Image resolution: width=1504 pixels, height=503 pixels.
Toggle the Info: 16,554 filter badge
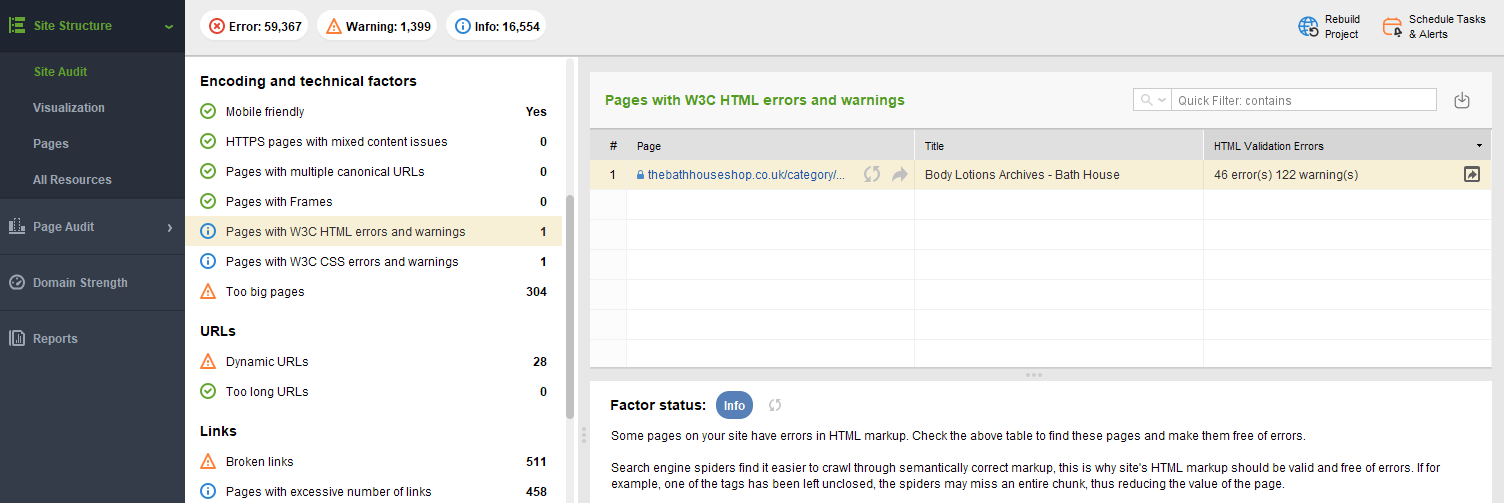tap(497, 27)
